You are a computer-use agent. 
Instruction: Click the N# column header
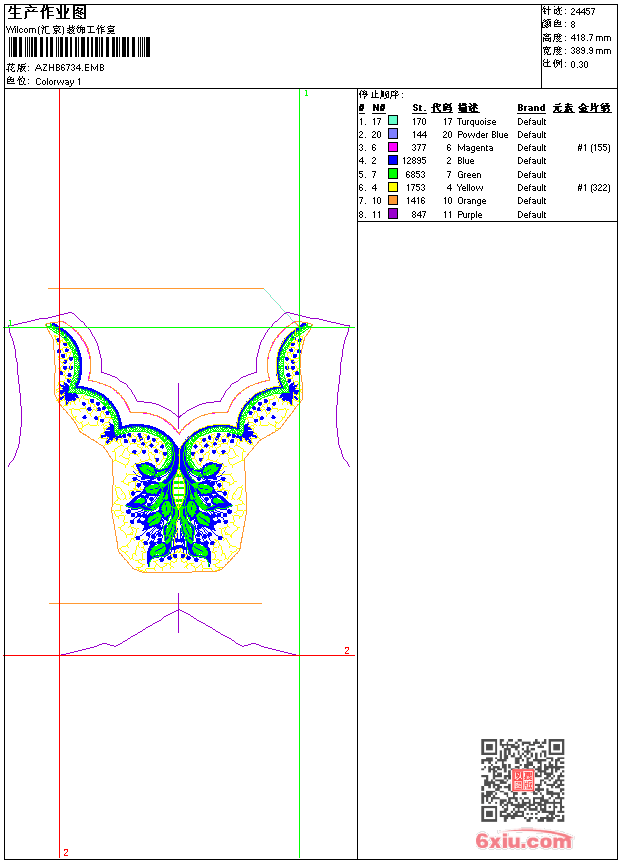coord(378,108)
